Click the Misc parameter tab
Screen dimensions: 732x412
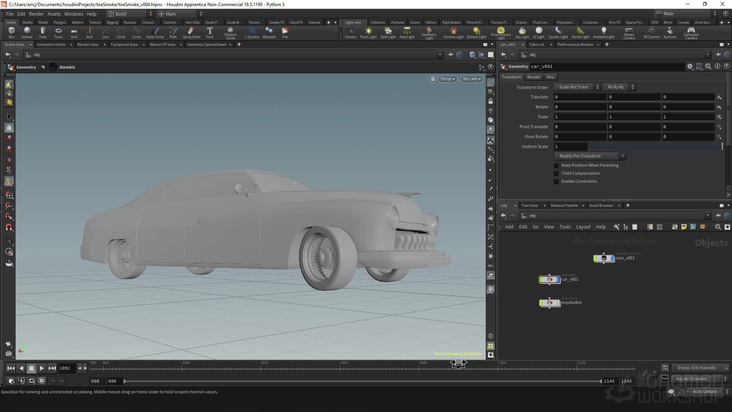coord(550,76)
